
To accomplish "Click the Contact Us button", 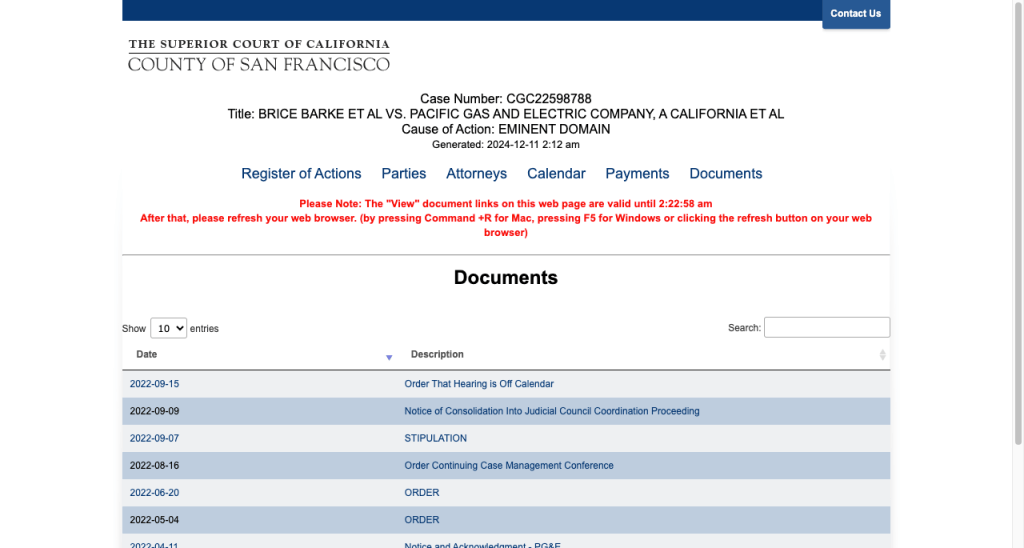I will 855,14.
